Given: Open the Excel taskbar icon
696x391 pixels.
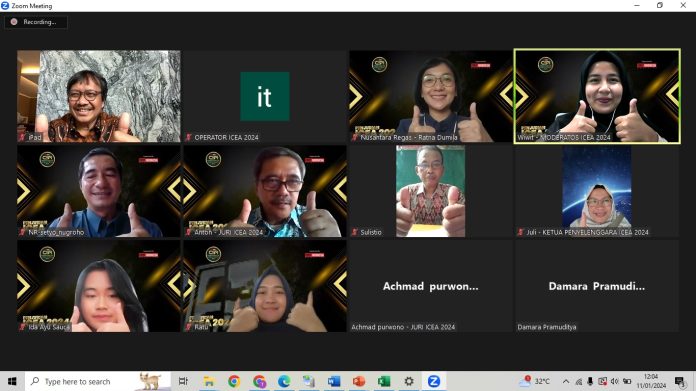Looking at the screenshot, I should coord(384,381).
